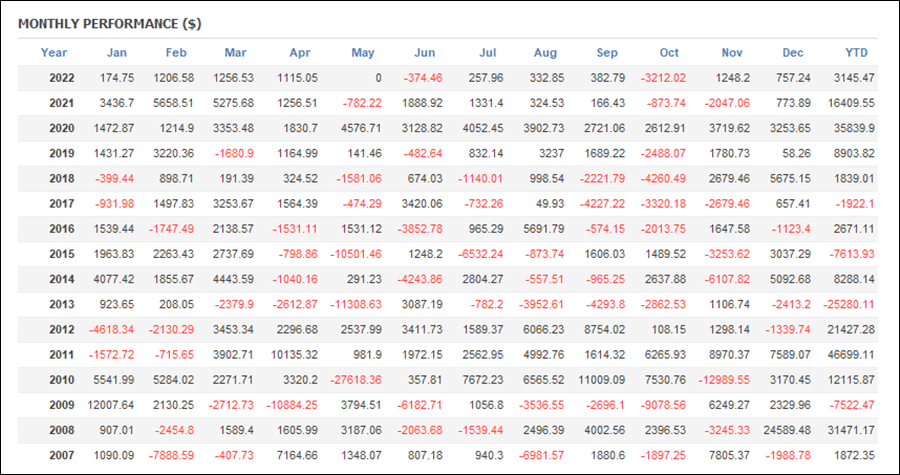Select the May 2022 zero value
The image size is (900, 475).
tap(378, 78)
